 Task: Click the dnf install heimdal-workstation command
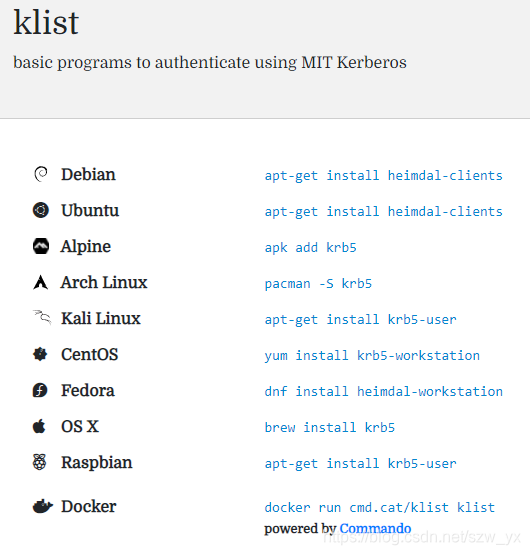pyautogui.click(x=383, y=391)
